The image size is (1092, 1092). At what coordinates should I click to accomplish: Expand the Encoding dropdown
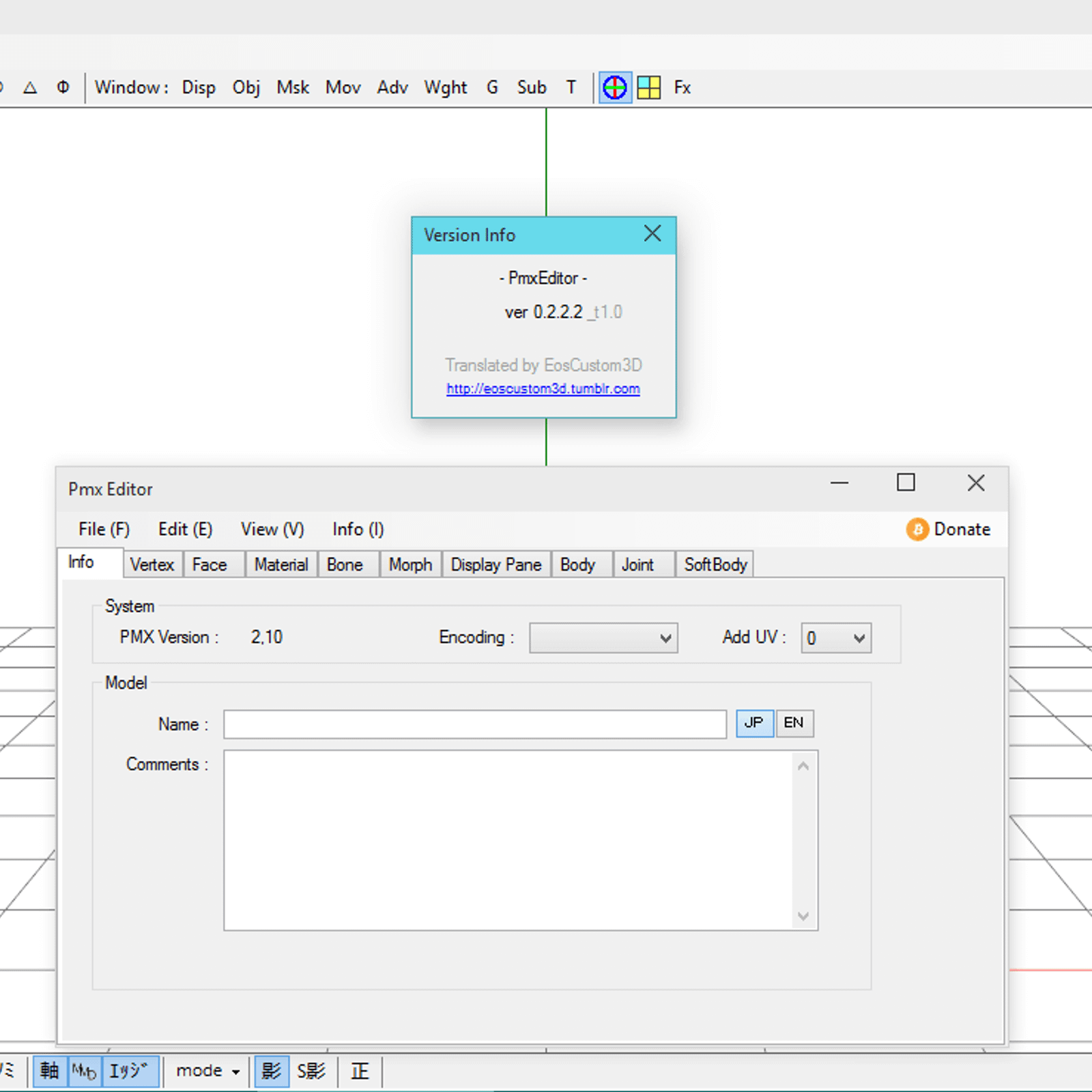(603, 638)
